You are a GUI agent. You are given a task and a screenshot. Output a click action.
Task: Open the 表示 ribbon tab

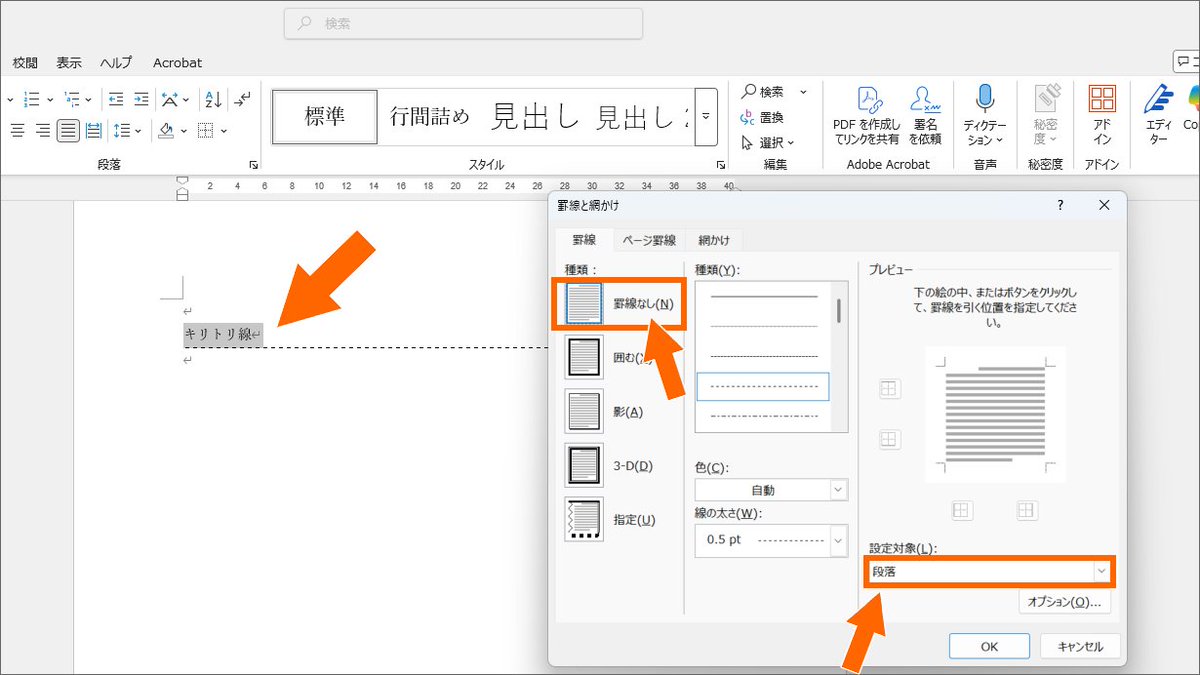click(x=68, y=62)
